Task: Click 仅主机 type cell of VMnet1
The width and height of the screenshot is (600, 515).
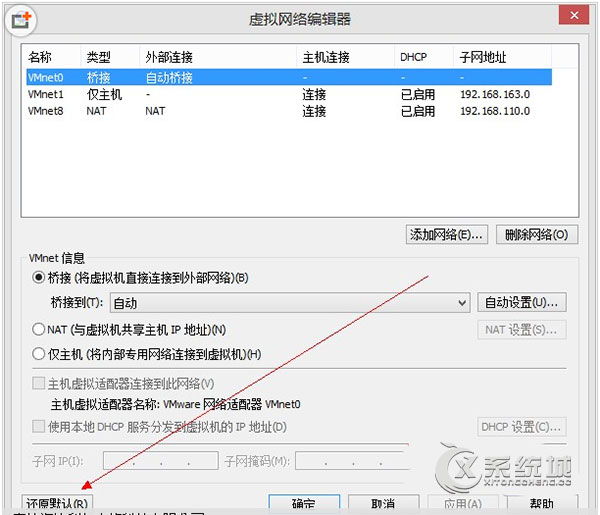Action: click(x=104, y=94)
